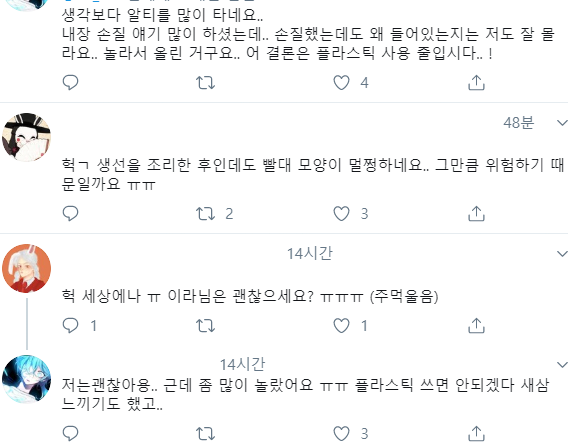Reply to the 48분 tweet about 빨대
Image resolution: width=568 pixels, height=448 pixels.
pyautogui.click(x=70, y=214)
